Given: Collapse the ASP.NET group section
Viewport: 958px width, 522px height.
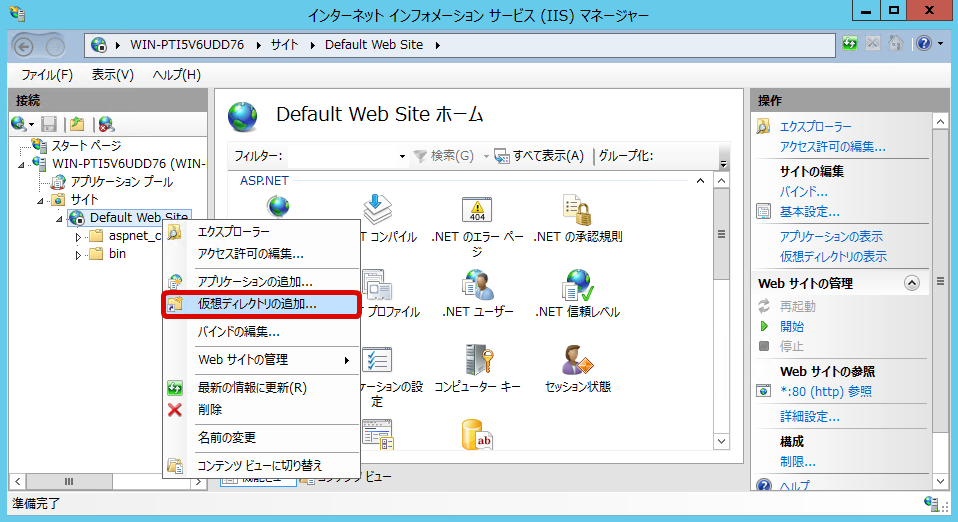Looking at the screenshot, I should click(x=700, y=181).
